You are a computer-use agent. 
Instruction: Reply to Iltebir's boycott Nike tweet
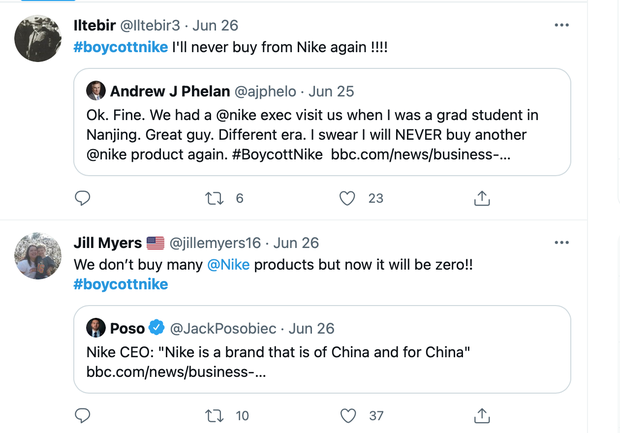tap(83, 198)
